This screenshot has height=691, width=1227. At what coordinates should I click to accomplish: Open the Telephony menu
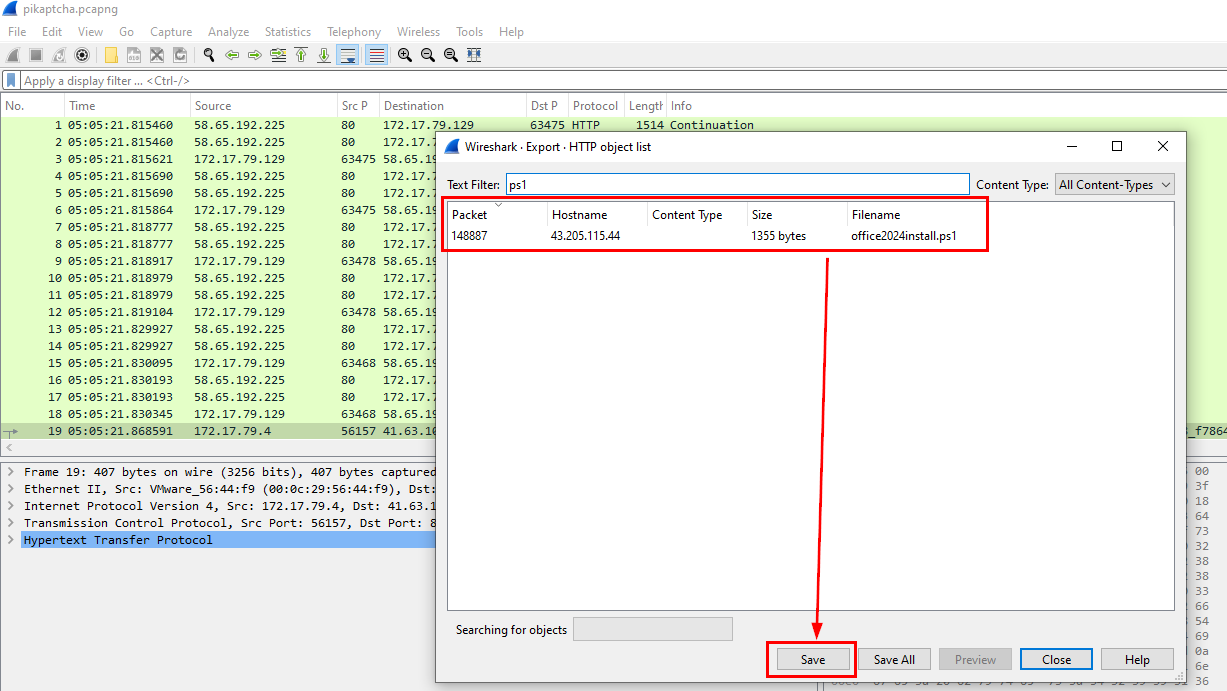tap(354, 32)
